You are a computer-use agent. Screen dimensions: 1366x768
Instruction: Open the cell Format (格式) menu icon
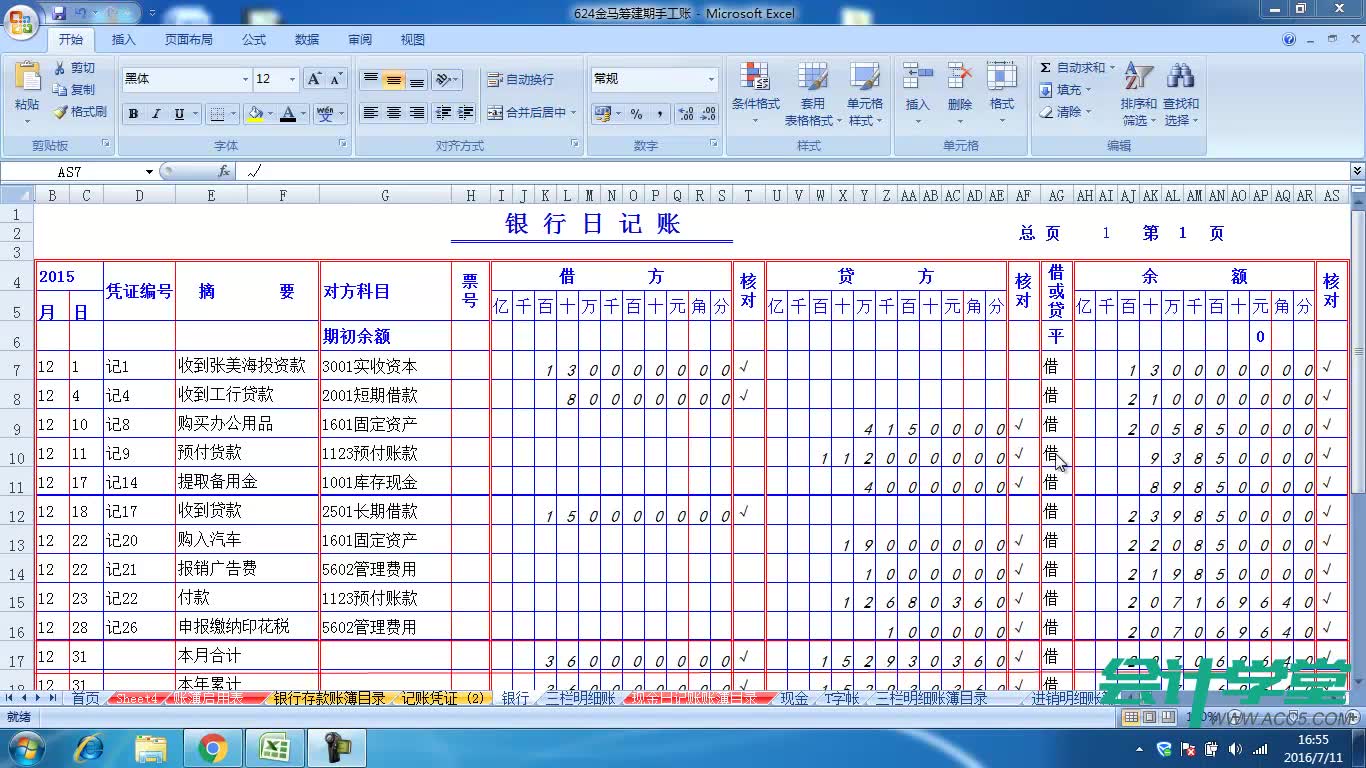pos(1002,77)
